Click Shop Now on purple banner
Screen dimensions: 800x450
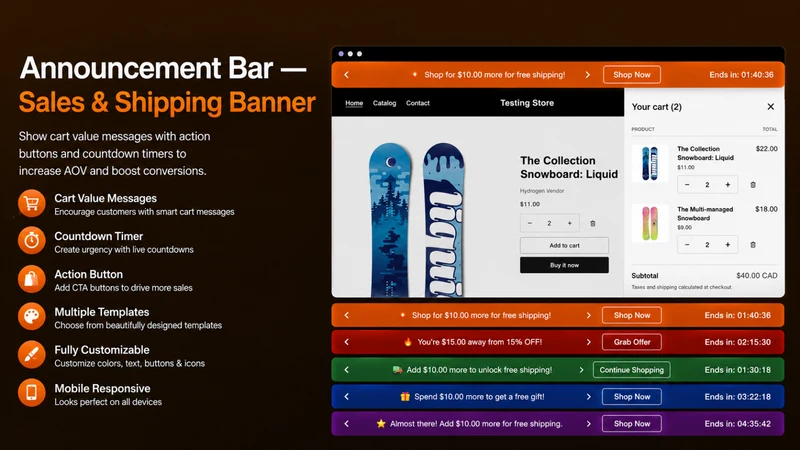pos(632,423)
